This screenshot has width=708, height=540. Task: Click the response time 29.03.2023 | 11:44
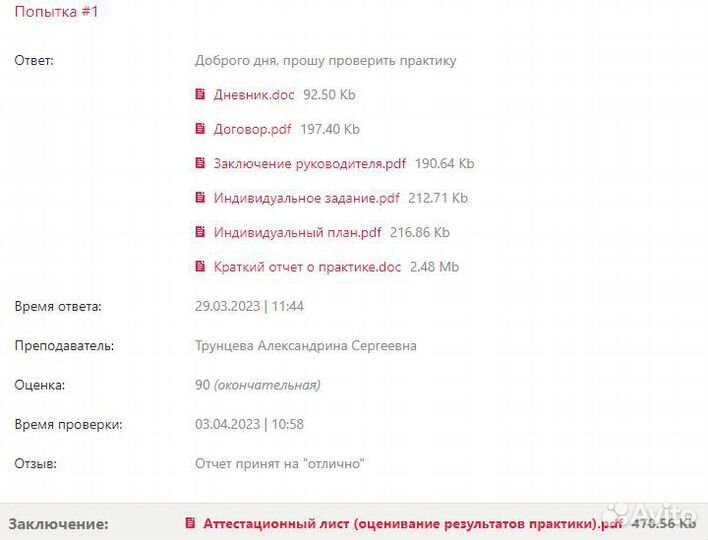click(x=249, y=306)
